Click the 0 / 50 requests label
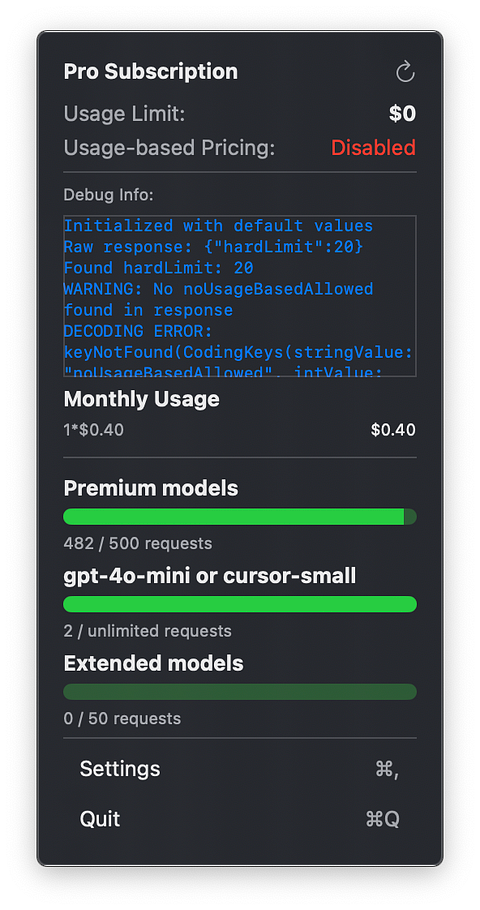The height and width of the screenshot is (910, 480). click(122, 718)
